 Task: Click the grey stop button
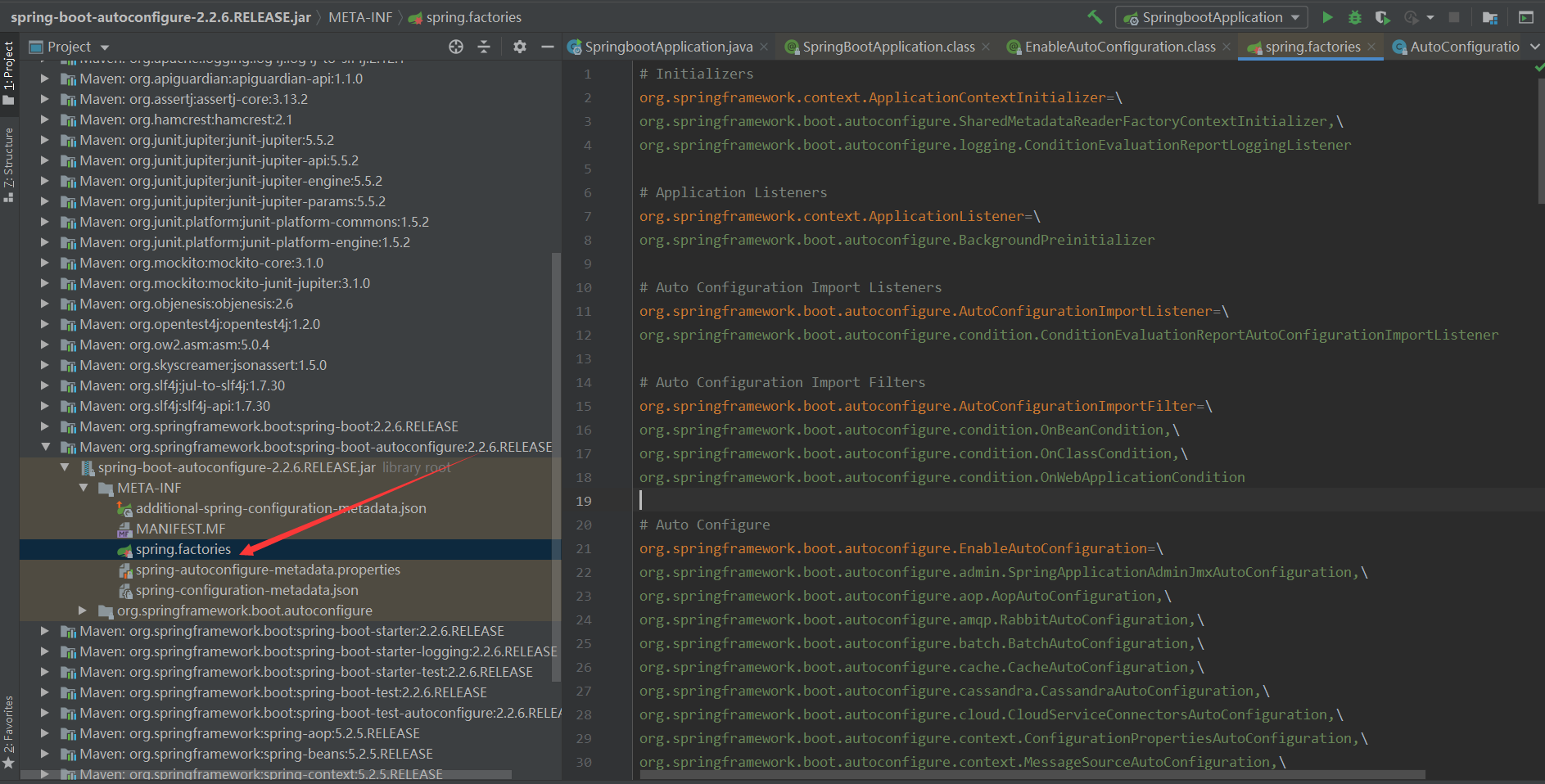tap(1454, 17)
